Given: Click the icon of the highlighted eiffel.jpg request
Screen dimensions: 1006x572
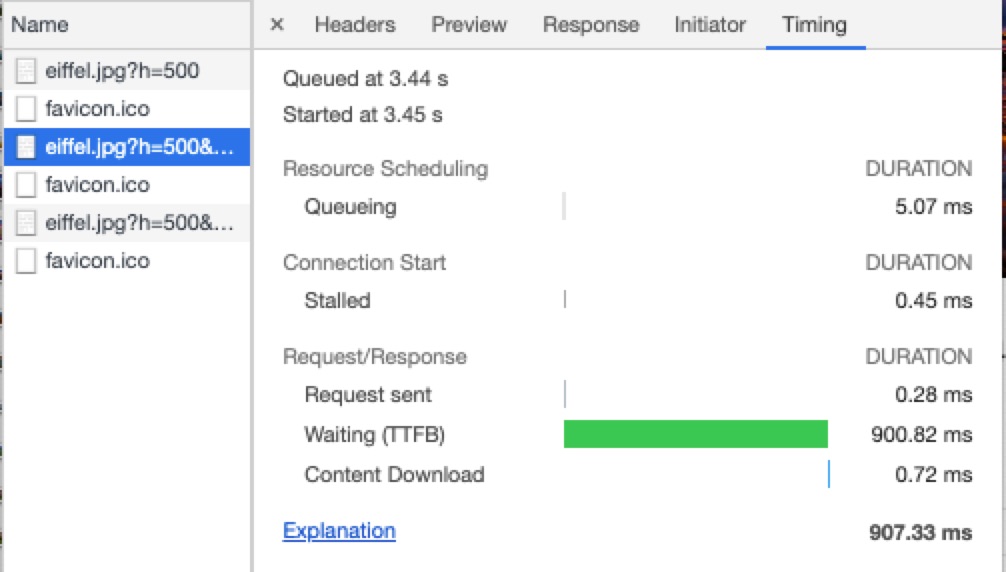Looking at the screenshot, I should click(x=27, y=147).
